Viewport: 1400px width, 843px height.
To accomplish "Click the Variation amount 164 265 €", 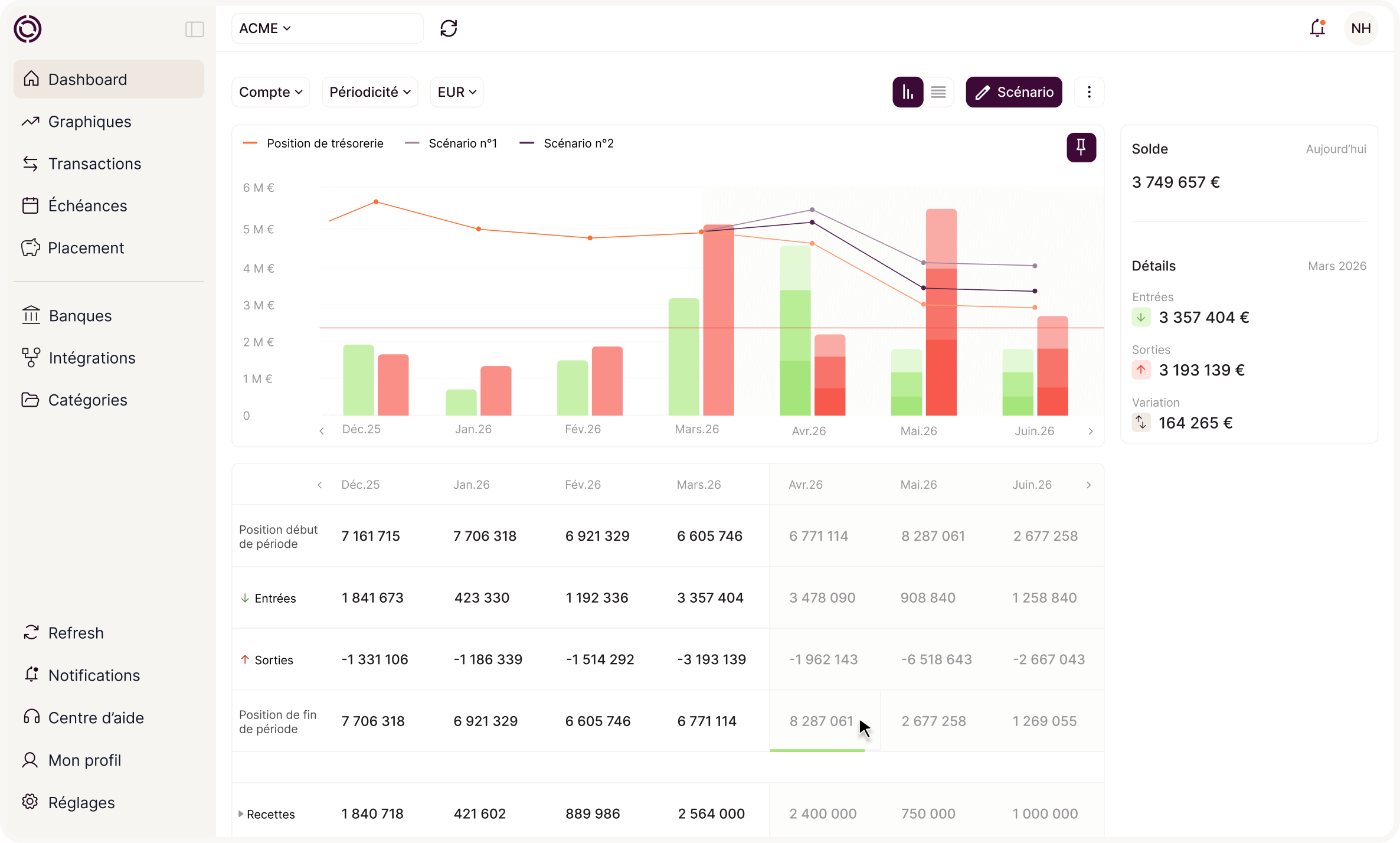I will [1196, 423].
